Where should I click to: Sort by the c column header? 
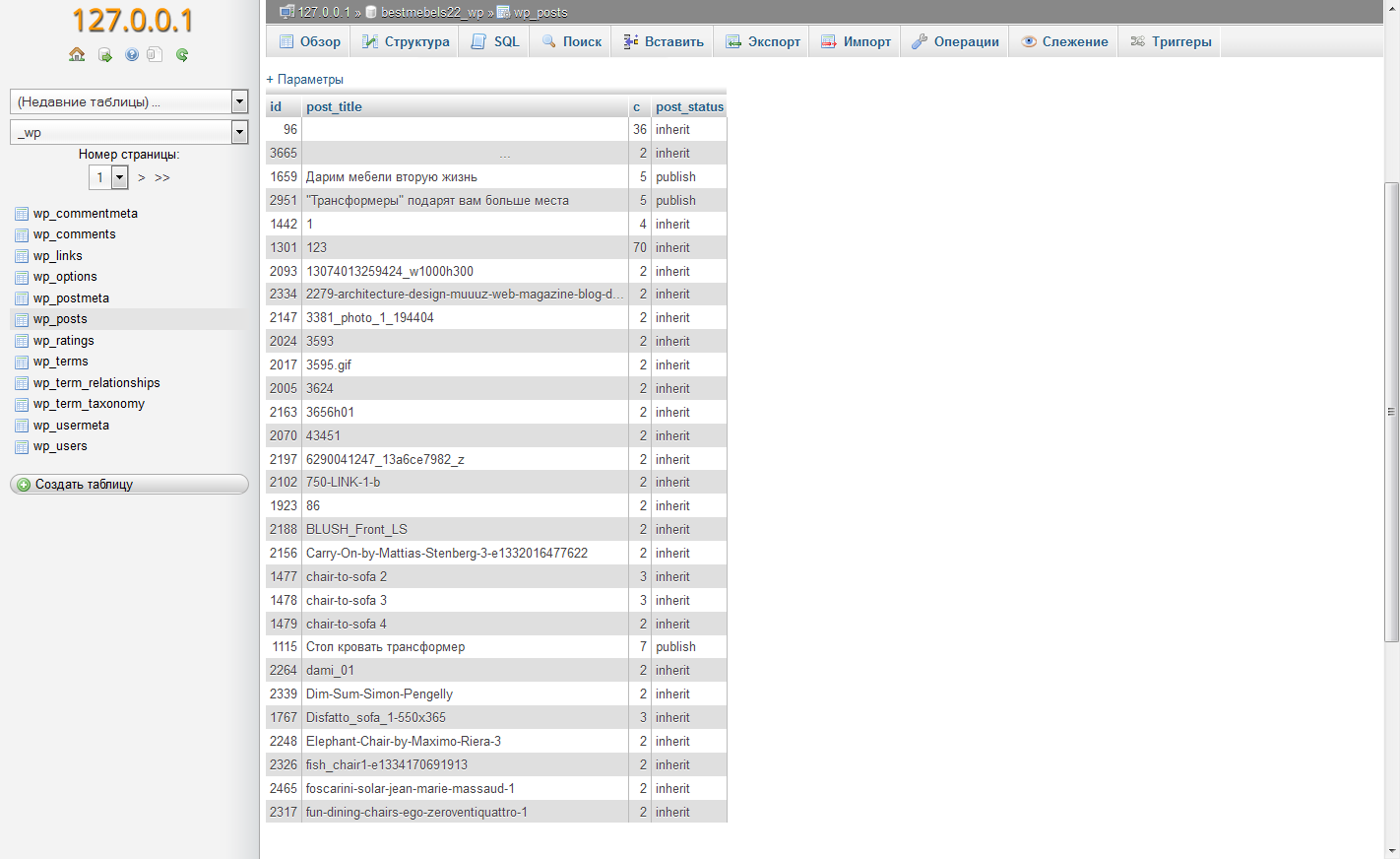coord(636,107)
